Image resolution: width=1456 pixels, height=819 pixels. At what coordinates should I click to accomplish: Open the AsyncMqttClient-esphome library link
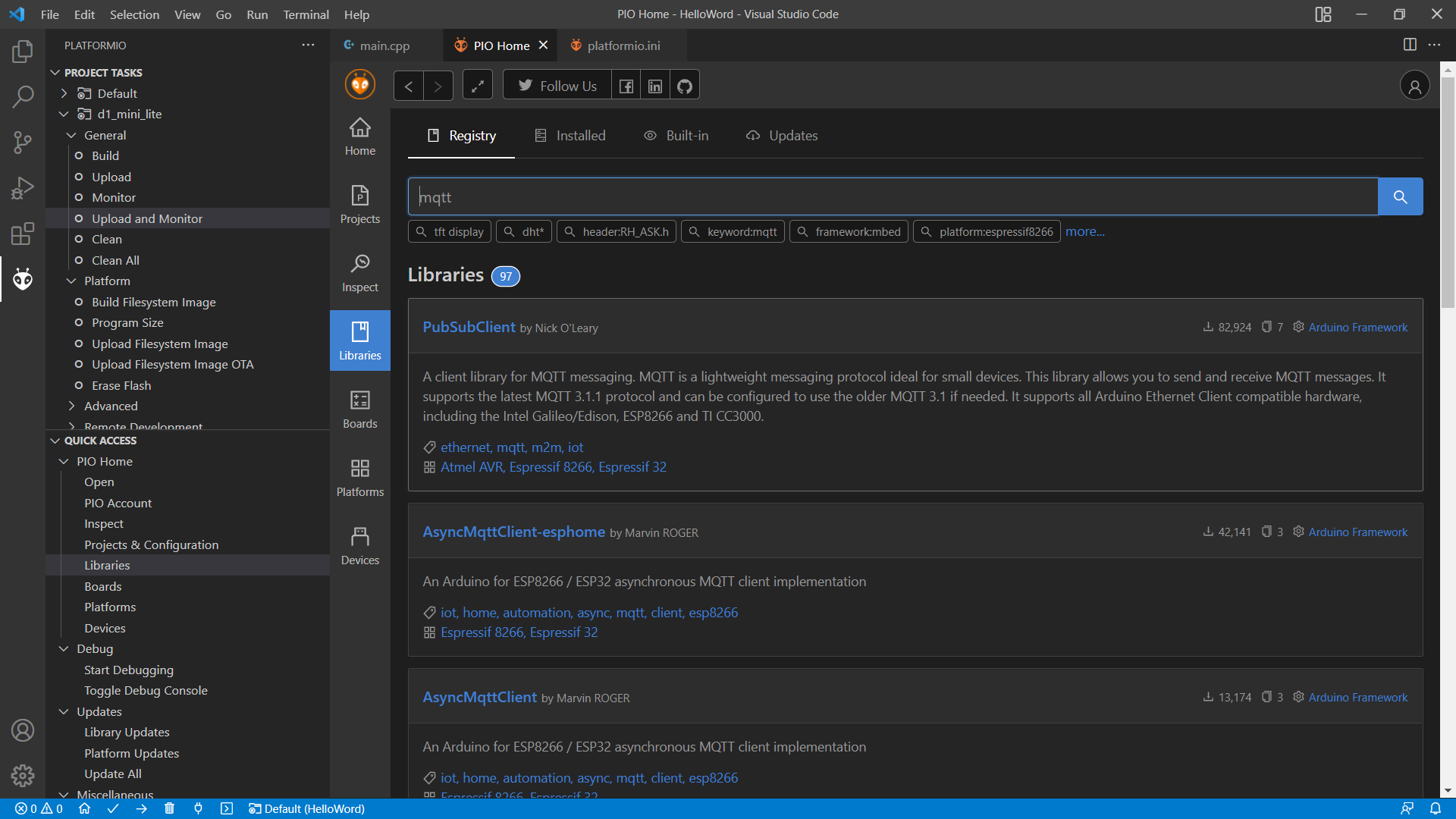tap(513, 532)
